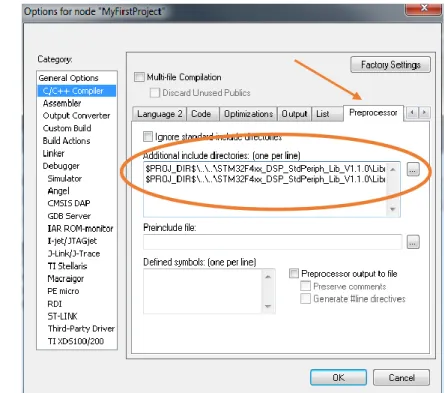Select the Preprocessor tab
445x393 pixels.
point(373,113)
